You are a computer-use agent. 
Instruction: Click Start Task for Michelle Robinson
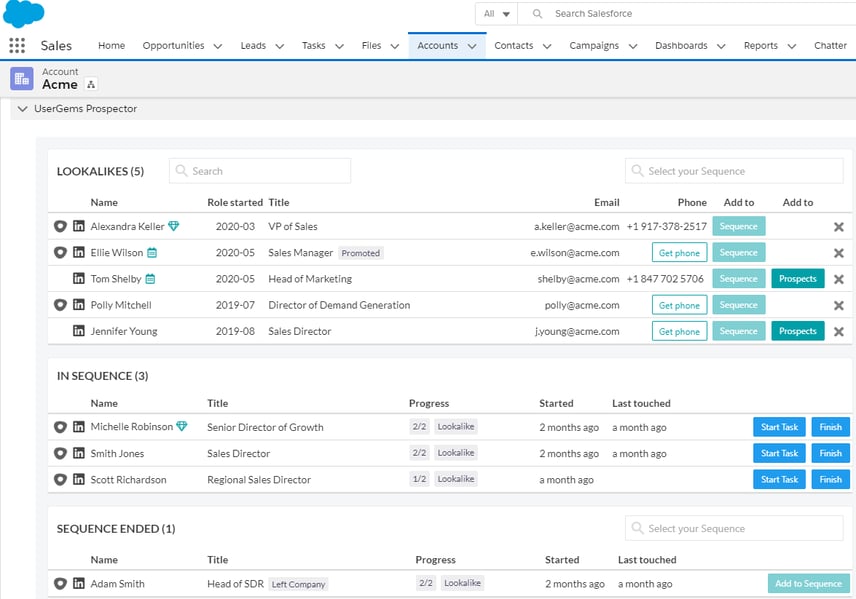779,427
